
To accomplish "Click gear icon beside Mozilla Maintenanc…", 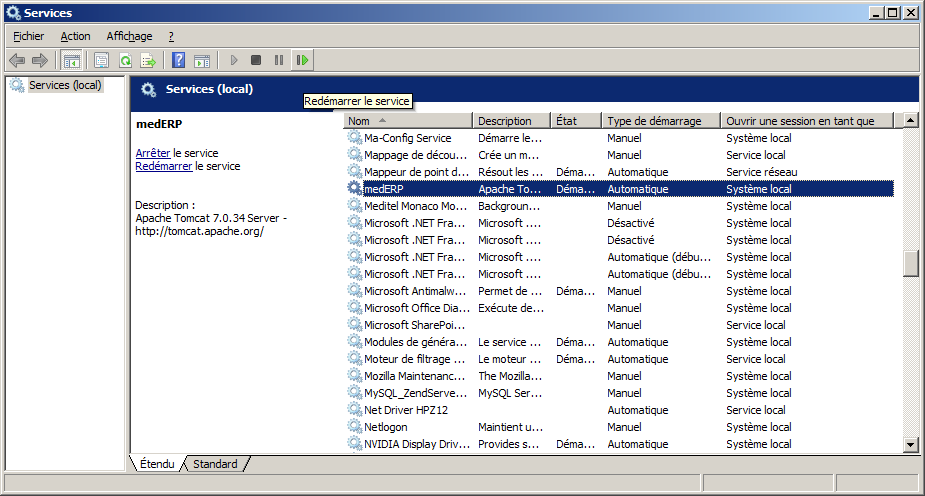I will (354, 375).
